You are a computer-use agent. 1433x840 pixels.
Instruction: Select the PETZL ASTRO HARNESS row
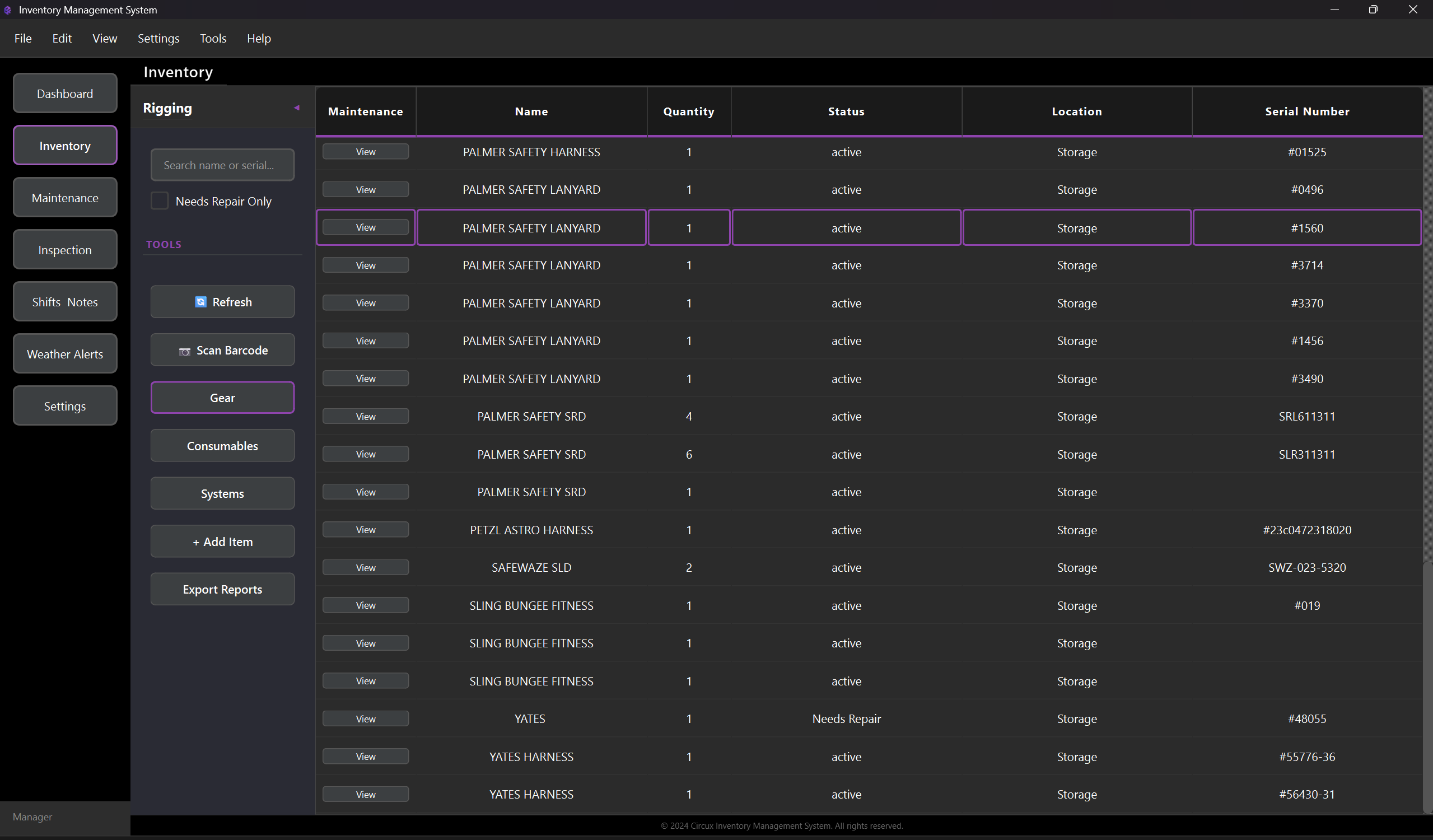tap(531, 529)
